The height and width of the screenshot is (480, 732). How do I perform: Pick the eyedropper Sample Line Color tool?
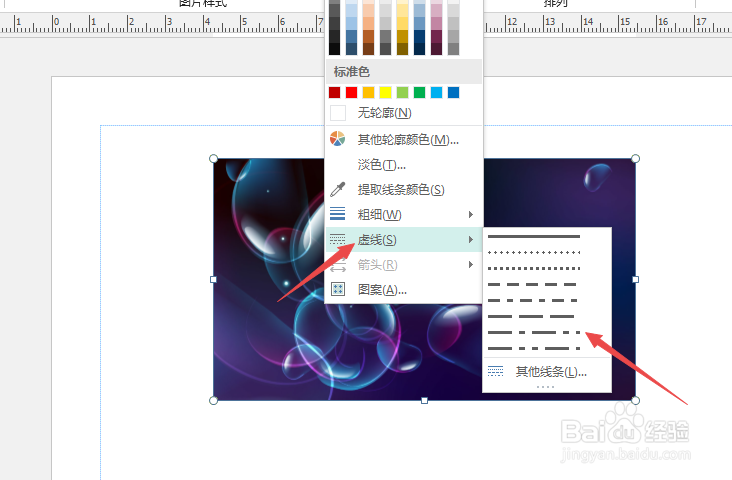[x=338, y=189]
